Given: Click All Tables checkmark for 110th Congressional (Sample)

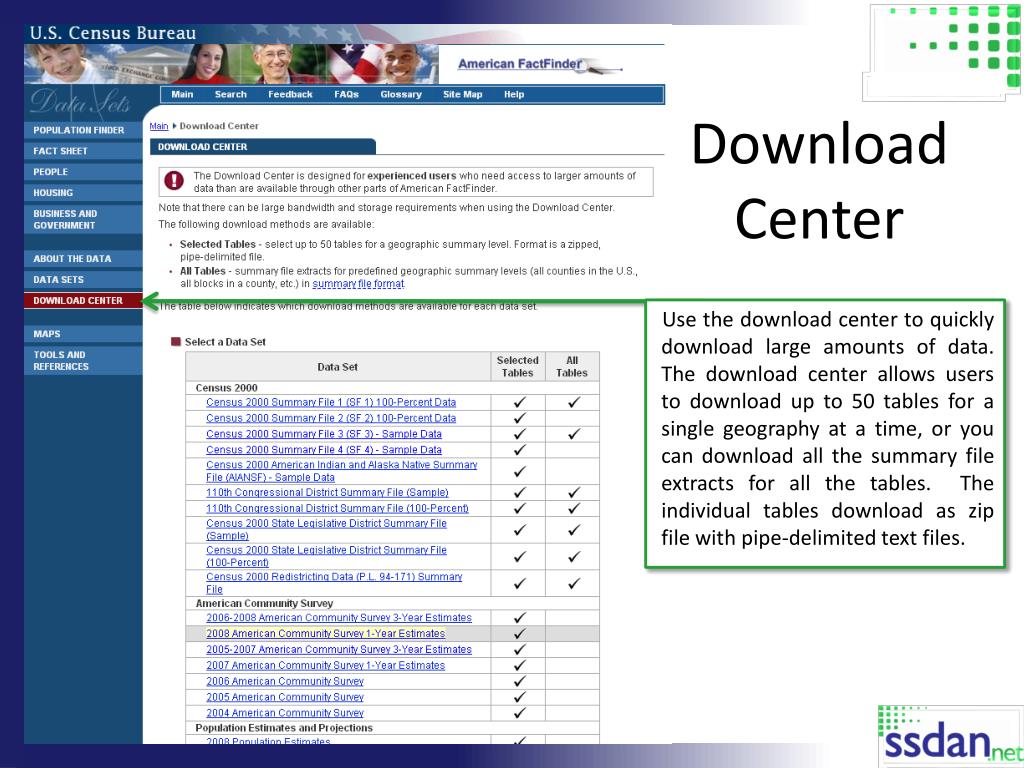Looking at the screenshot, I should pyautogui.click(x=573, y=493).
